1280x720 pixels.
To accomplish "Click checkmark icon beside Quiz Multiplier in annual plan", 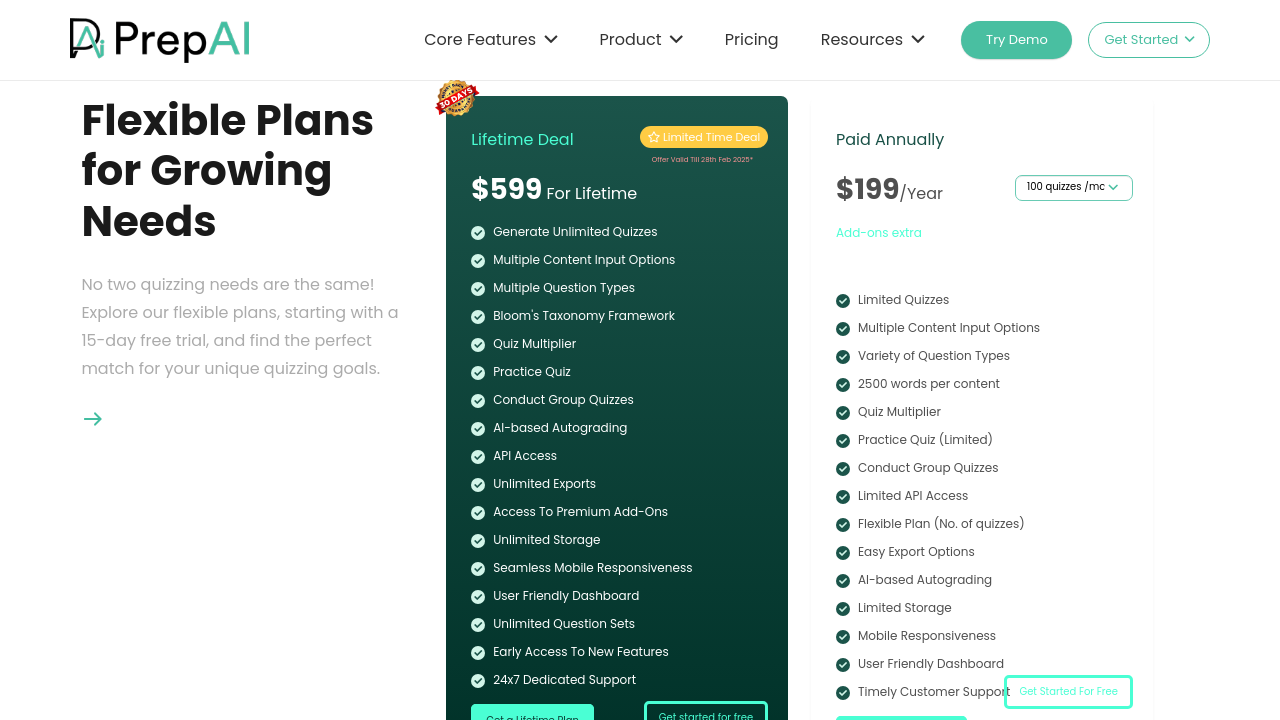I will tap(843, 413).
